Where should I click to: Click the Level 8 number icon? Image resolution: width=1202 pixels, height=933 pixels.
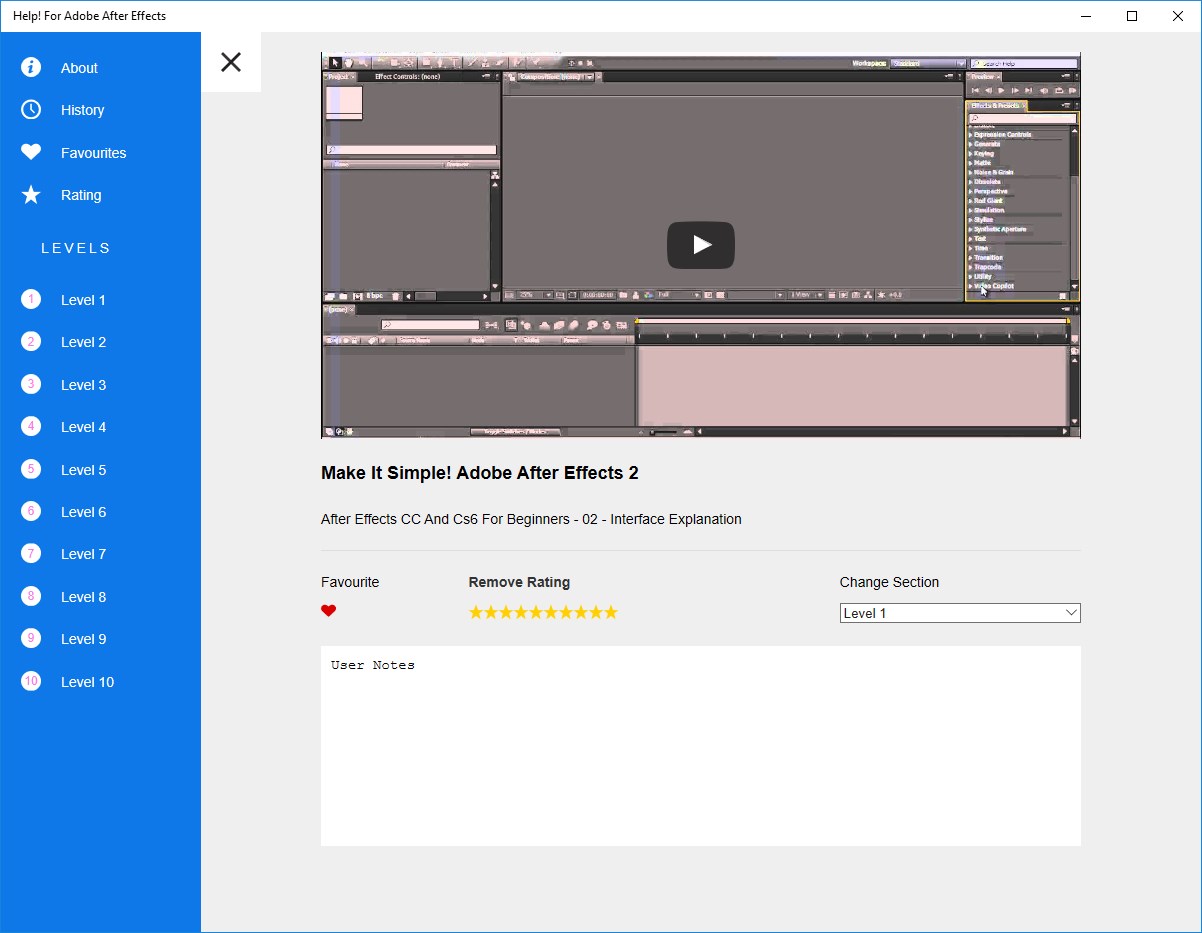pyautogui.click(x=31, y=596)
